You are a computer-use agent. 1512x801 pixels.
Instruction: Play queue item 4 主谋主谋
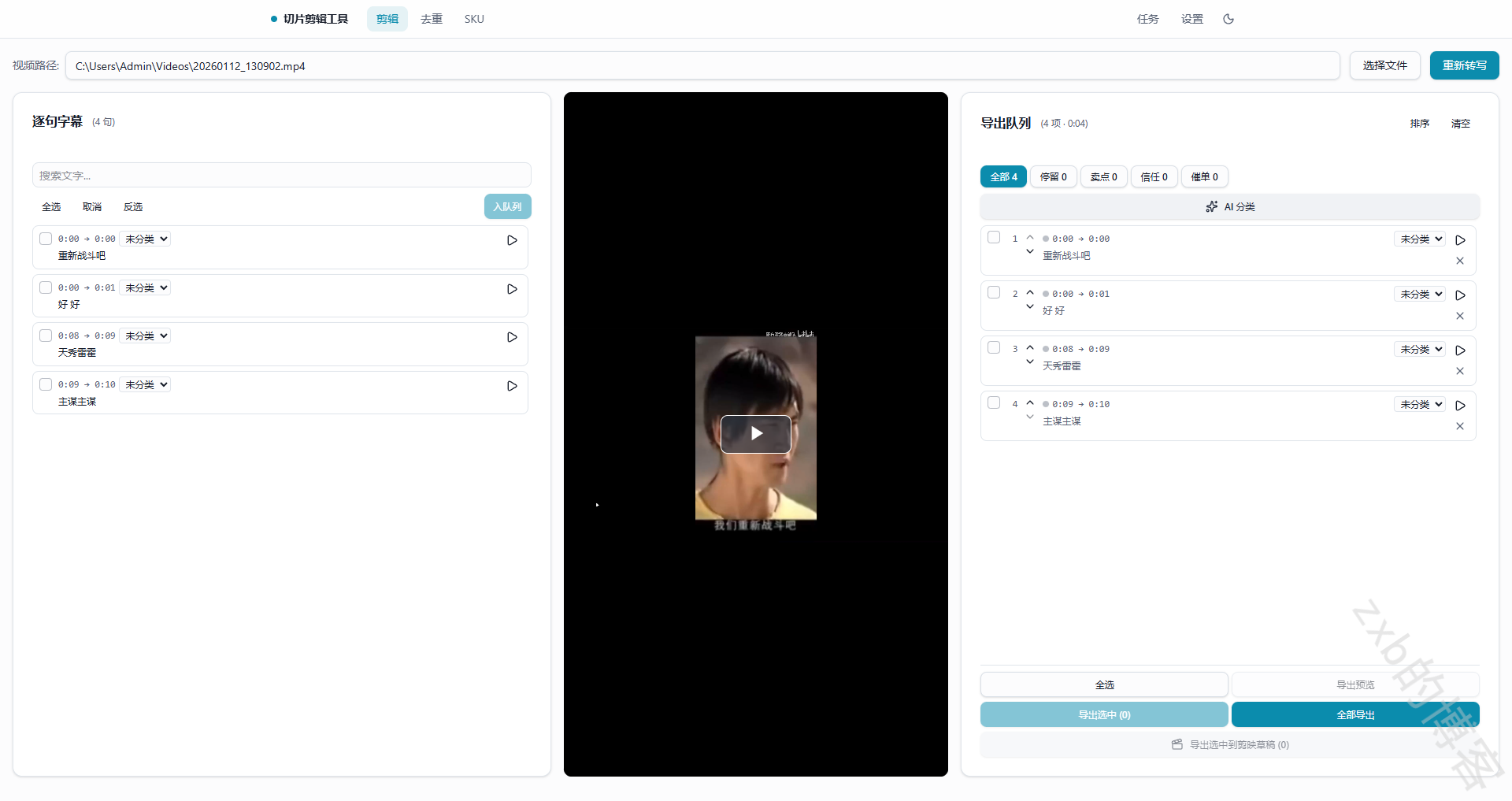point(1460,406)
